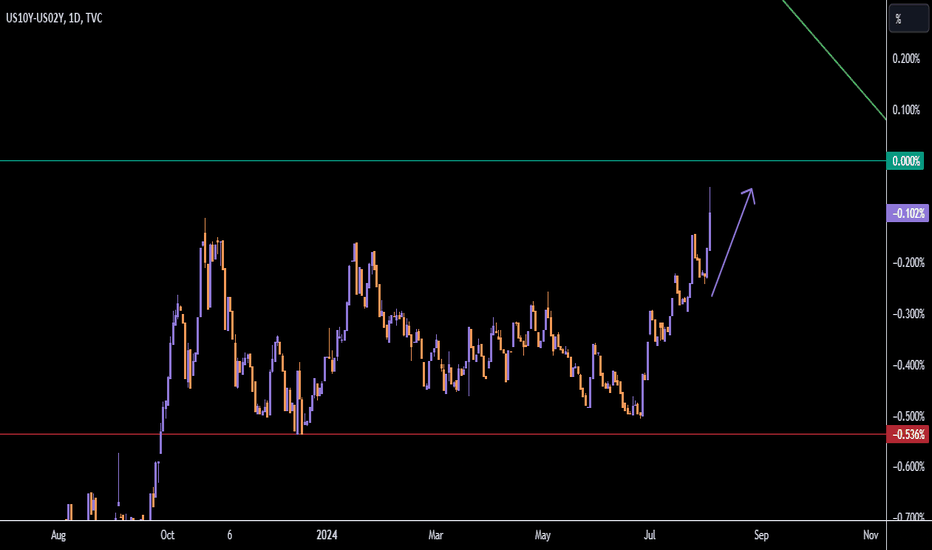932x550 pixels.
Task: Click the May label on time axis
Action: (x=543, y=535)
